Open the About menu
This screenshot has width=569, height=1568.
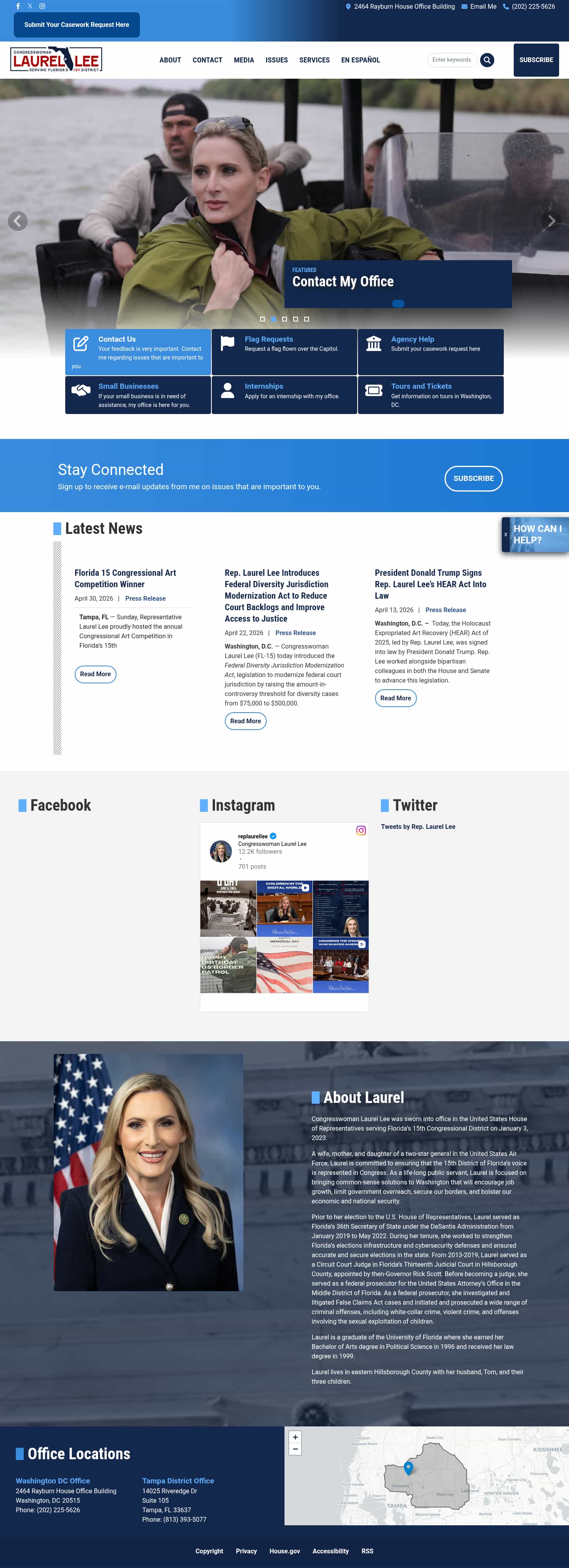tap(170, 60)
